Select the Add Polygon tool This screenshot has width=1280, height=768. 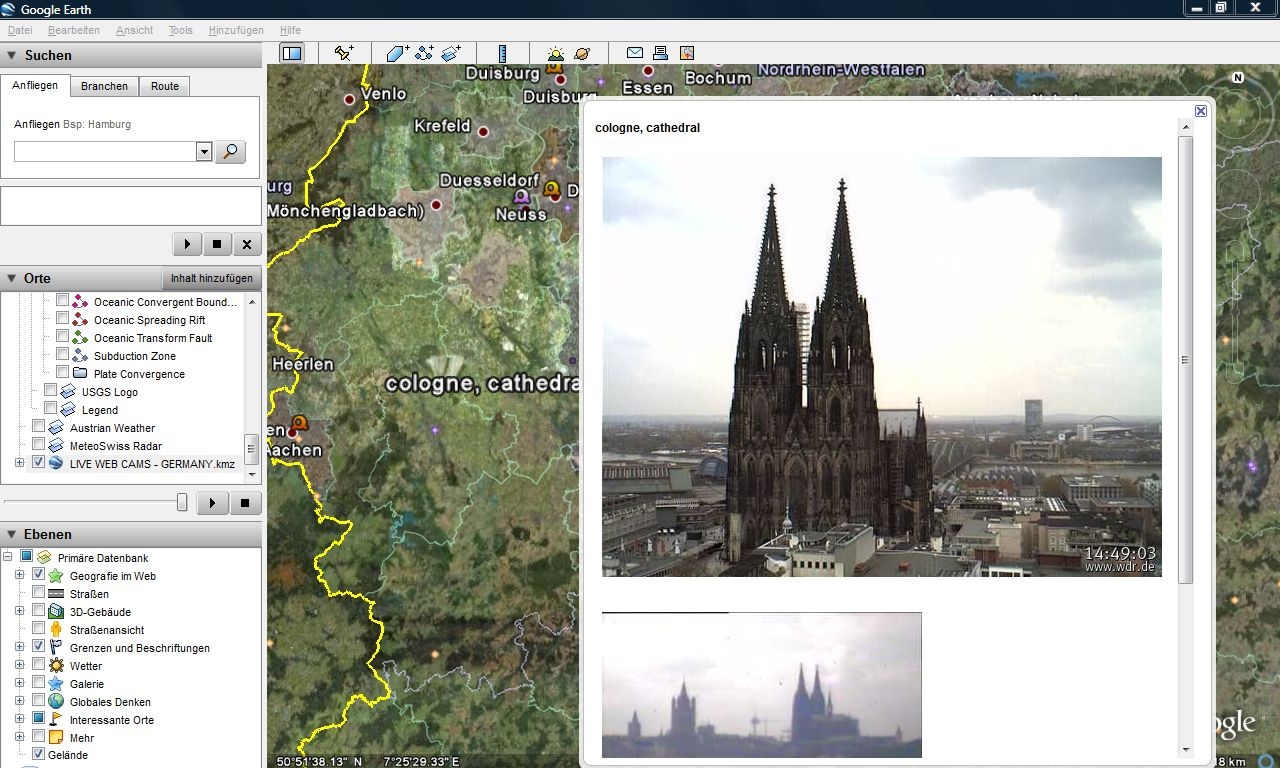click(398, 53)
